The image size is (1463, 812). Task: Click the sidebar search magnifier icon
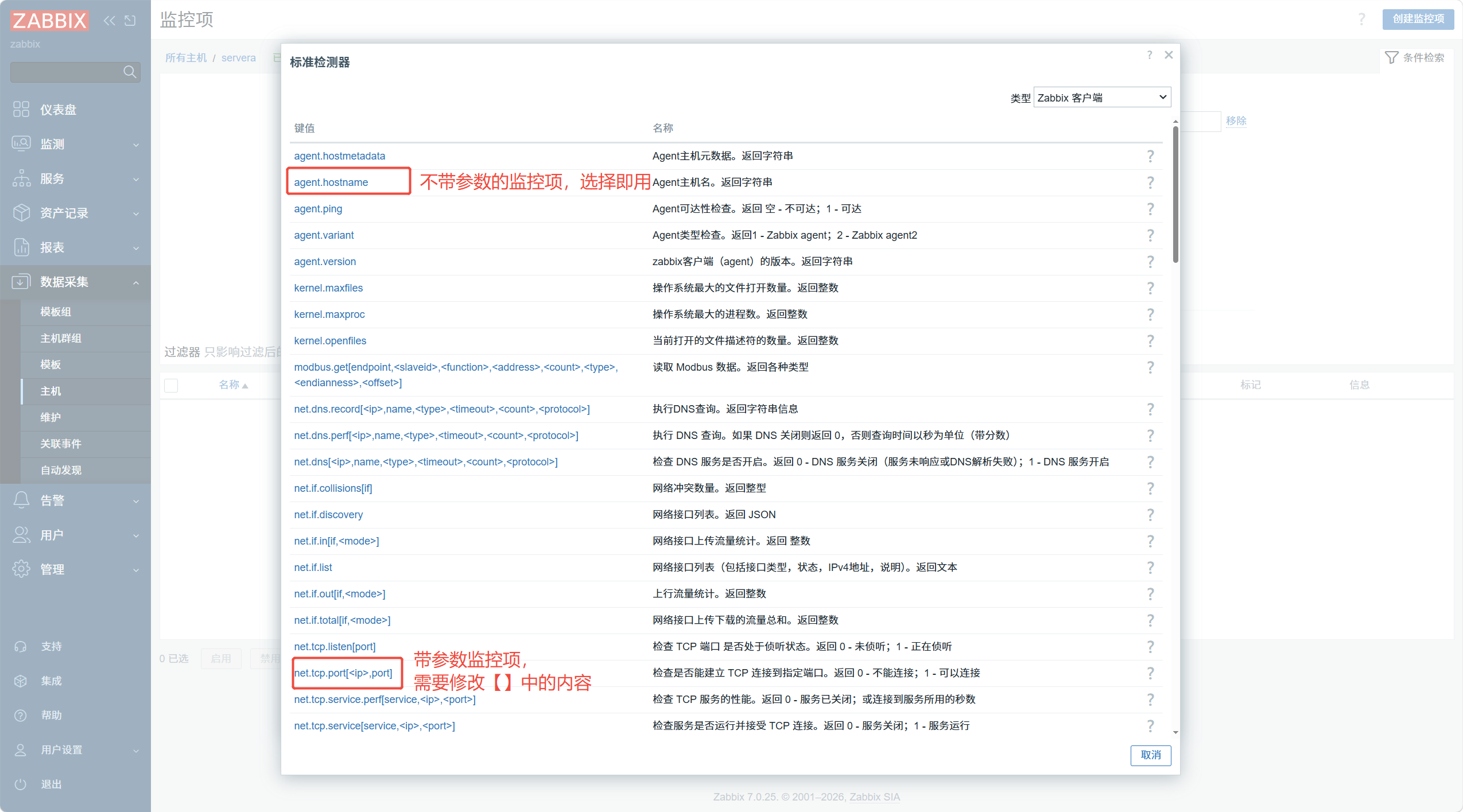click(130, 72)
